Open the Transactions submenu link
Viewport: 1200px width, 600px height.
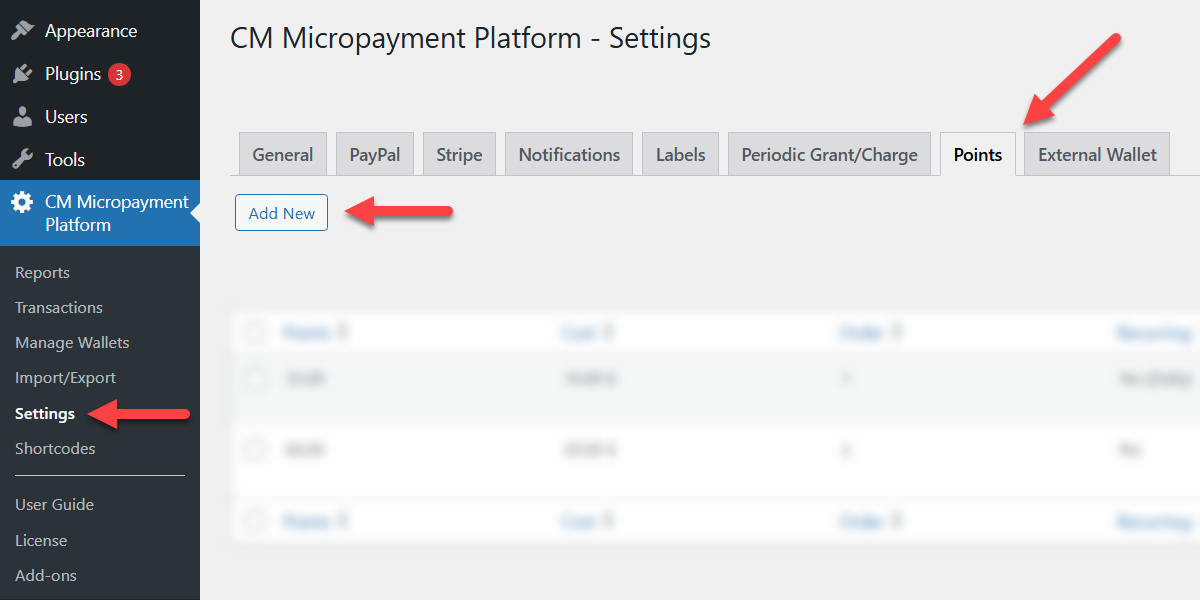(59, 307)
